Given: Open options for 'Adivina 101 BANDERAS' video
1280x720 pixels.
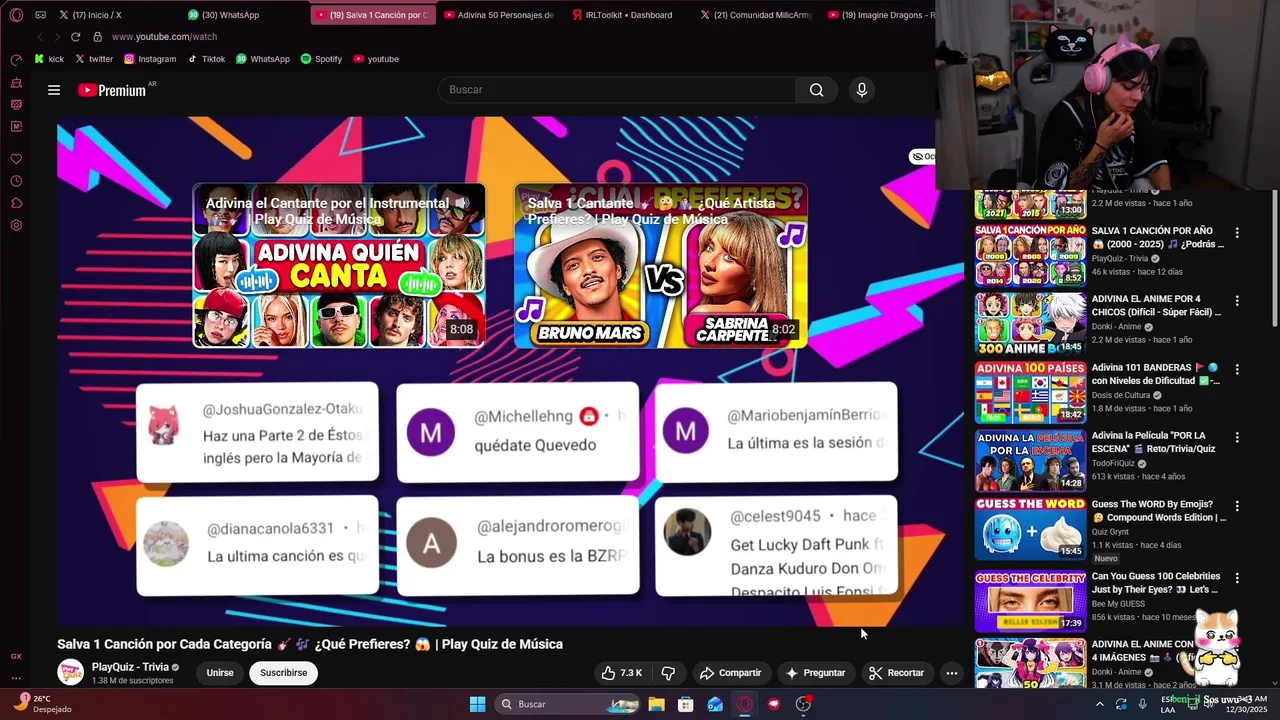Looking at the screenshot, I should pos(1237,369).
